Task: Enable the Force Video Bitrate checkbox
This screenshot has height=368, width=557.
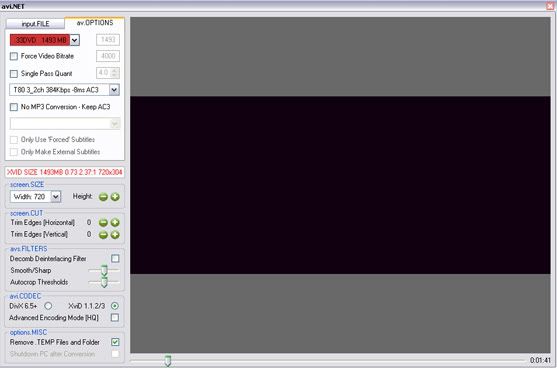Action: click(14, 56)
